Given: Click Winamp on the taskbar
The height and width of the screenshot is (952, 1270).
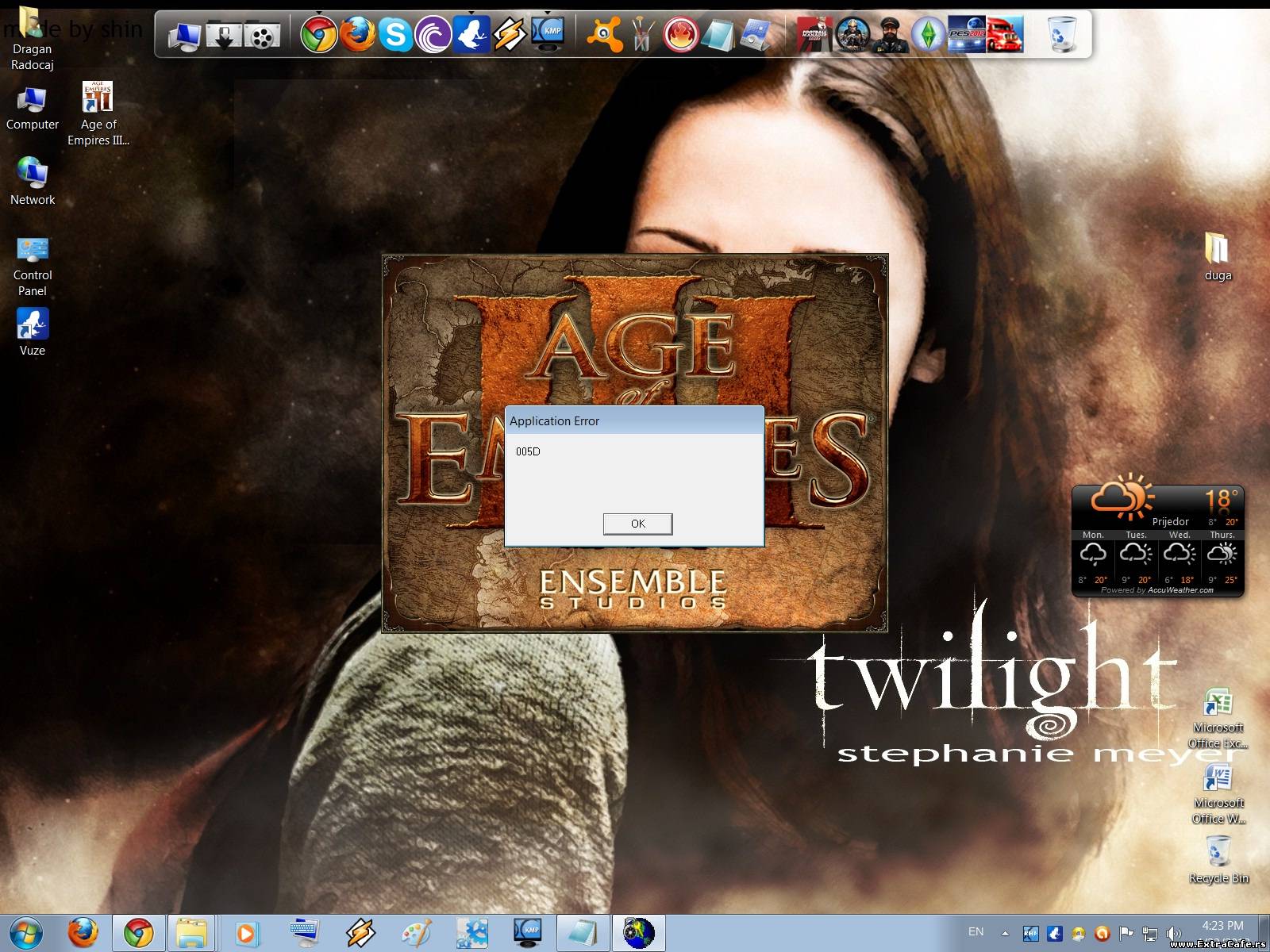Looking at the screenshot, I should (360, 933).
